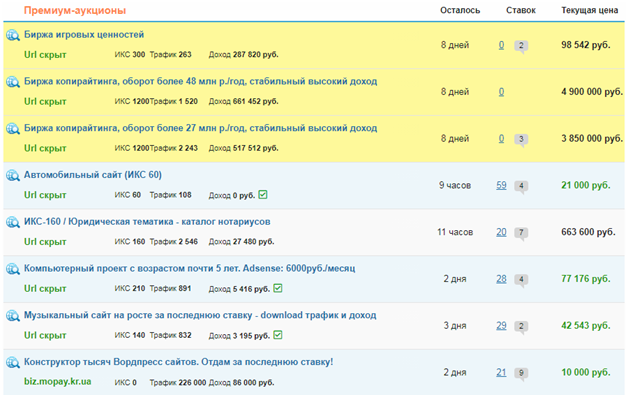
Task: Click the verified income checkmark for Автомобильный сайт
Action: pyautogui.click(x=263, y=195)
